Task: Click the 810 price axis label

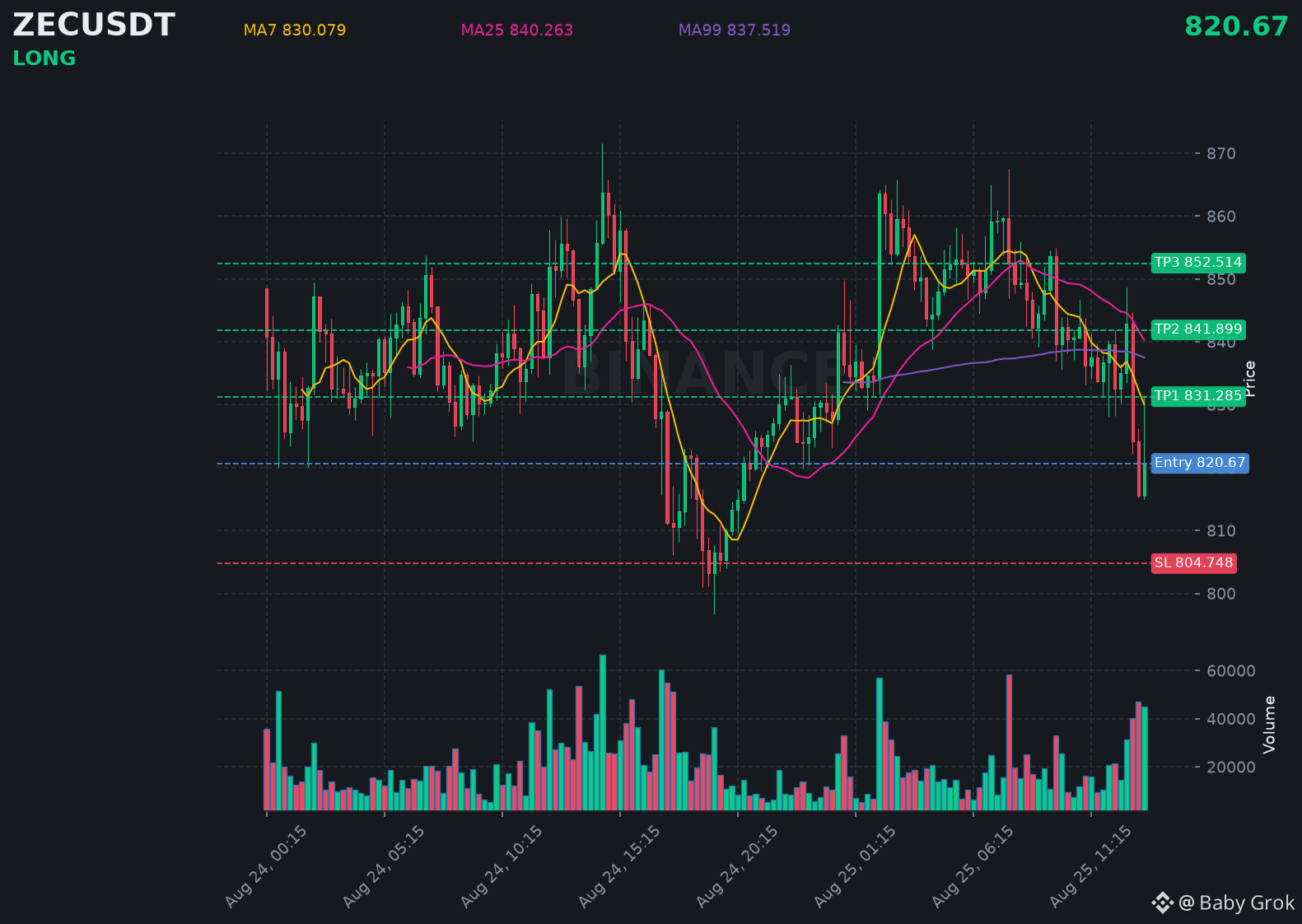Action: coord(1221,531)
